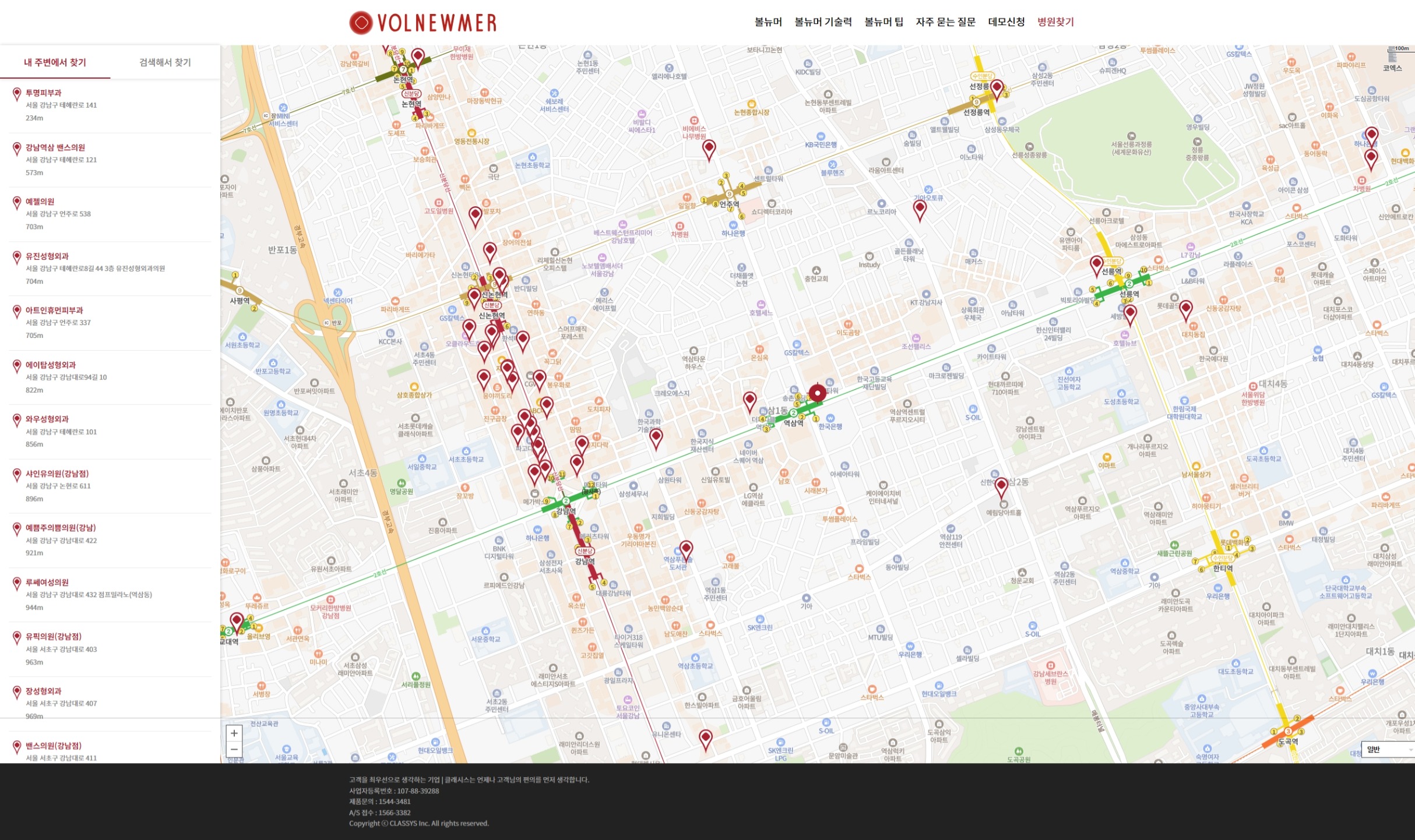Open 강남역삼 밴스의원 listing

tap(55, 147)
